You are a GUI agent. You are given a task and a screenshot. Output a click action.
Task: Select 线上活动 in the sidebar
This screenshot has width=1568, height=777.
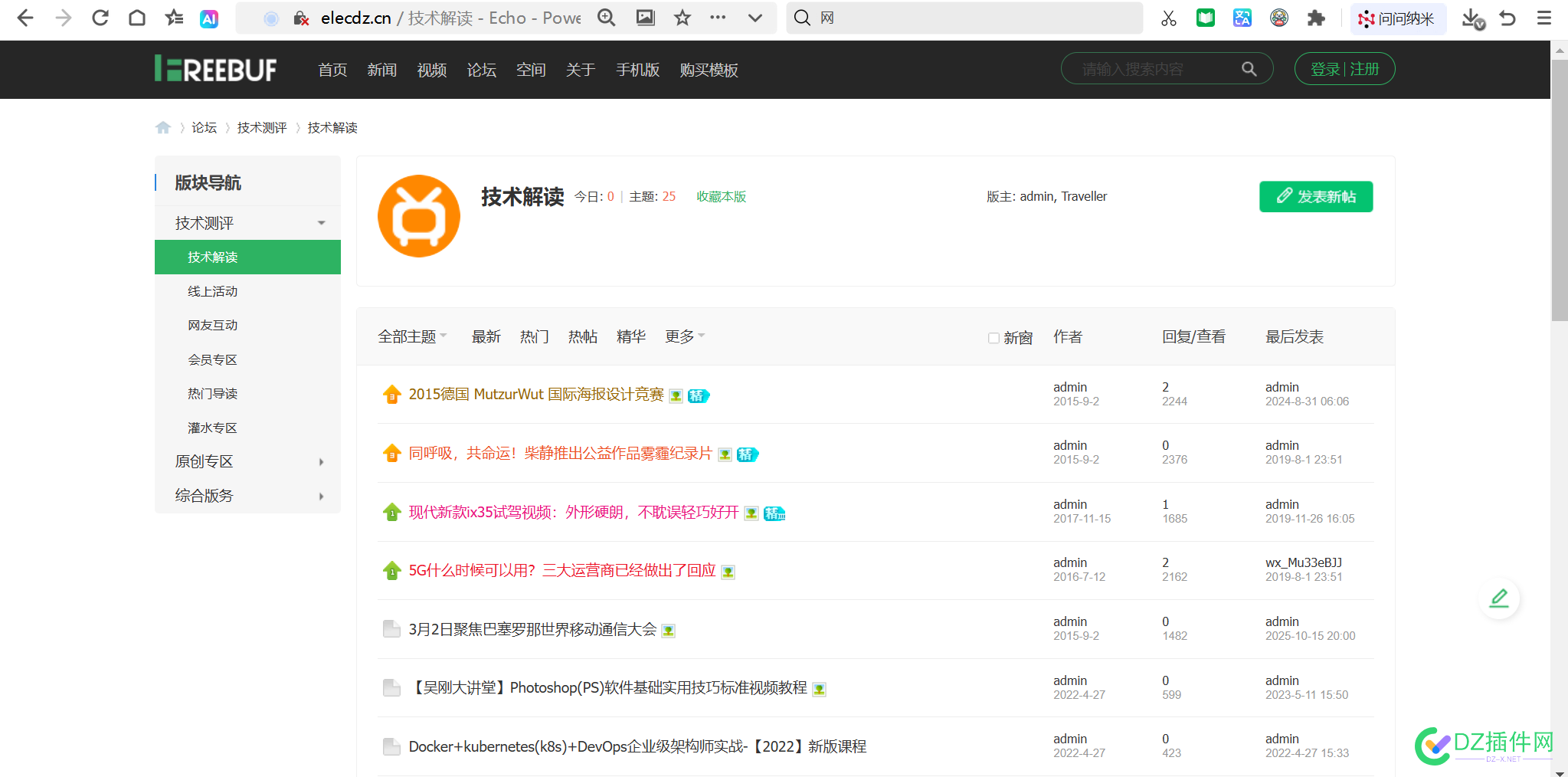point(213,291)
